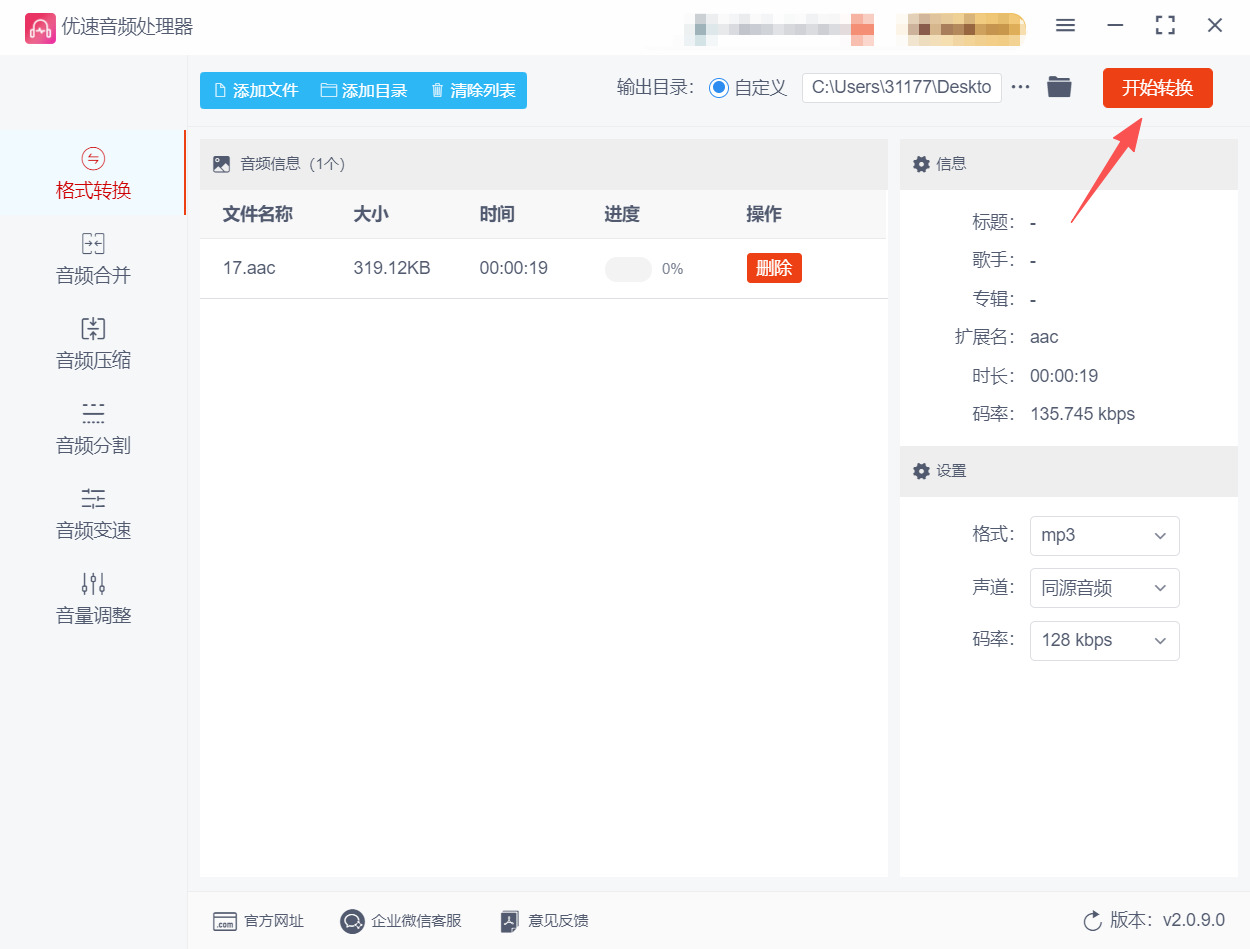Click the 音频变速 speed icon

click(93, 498)
